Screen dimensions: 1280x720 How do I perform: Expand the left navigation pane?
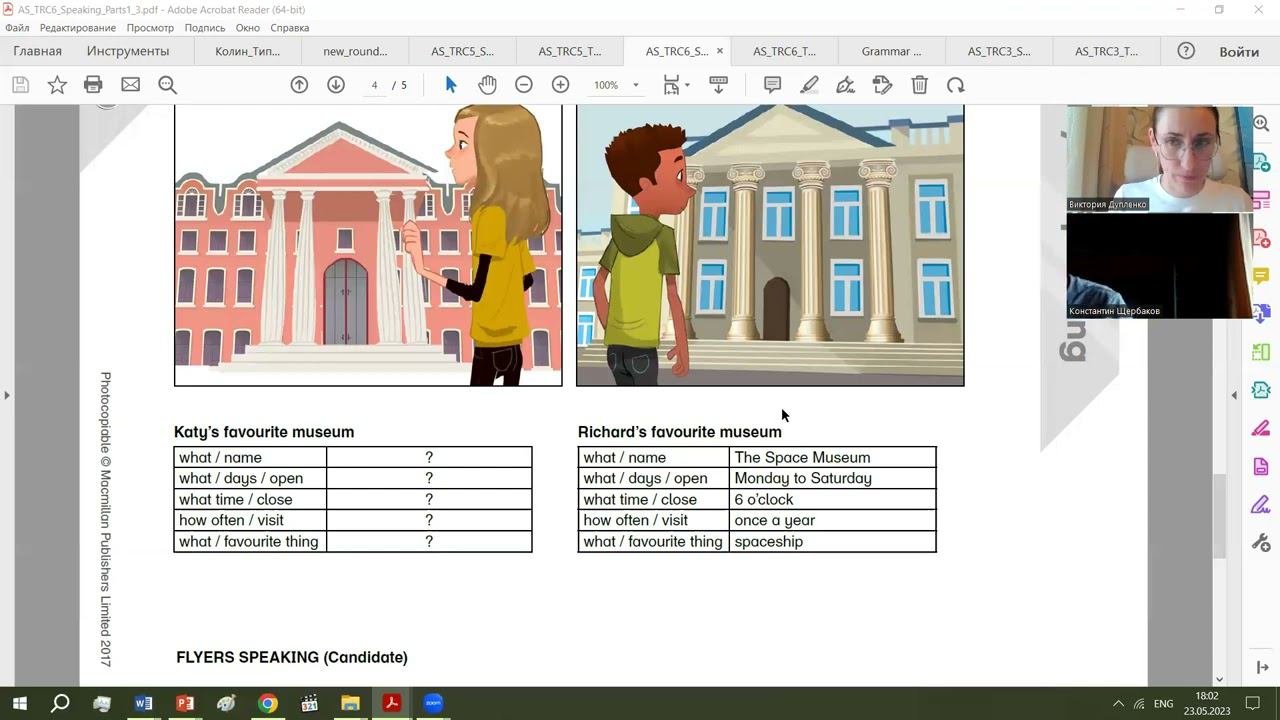[x=7, y=395]
